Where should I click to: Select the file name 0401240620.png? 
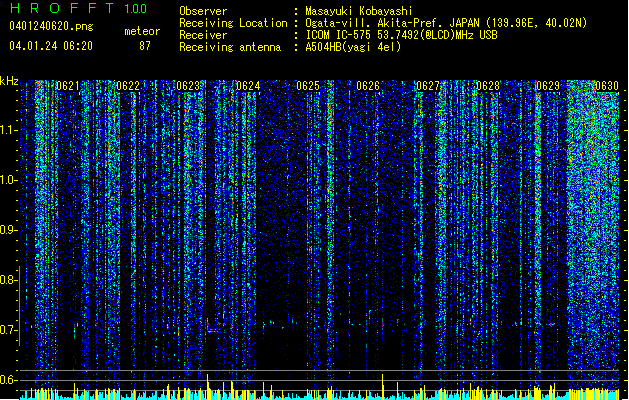pos(51,26)
